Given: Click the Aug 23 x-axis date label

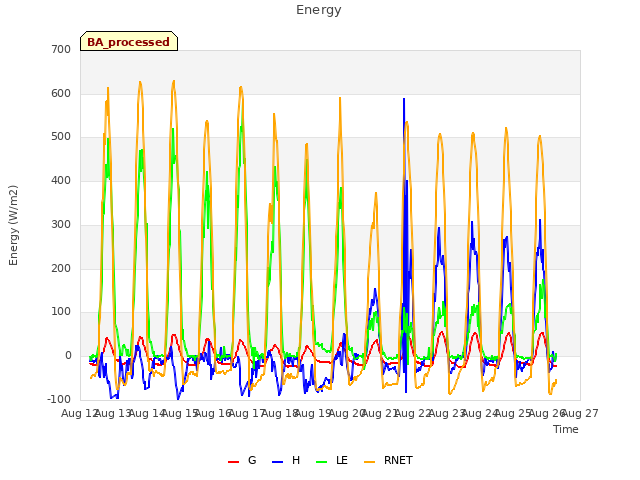Looking at the screenshot, I should point(447,414).
